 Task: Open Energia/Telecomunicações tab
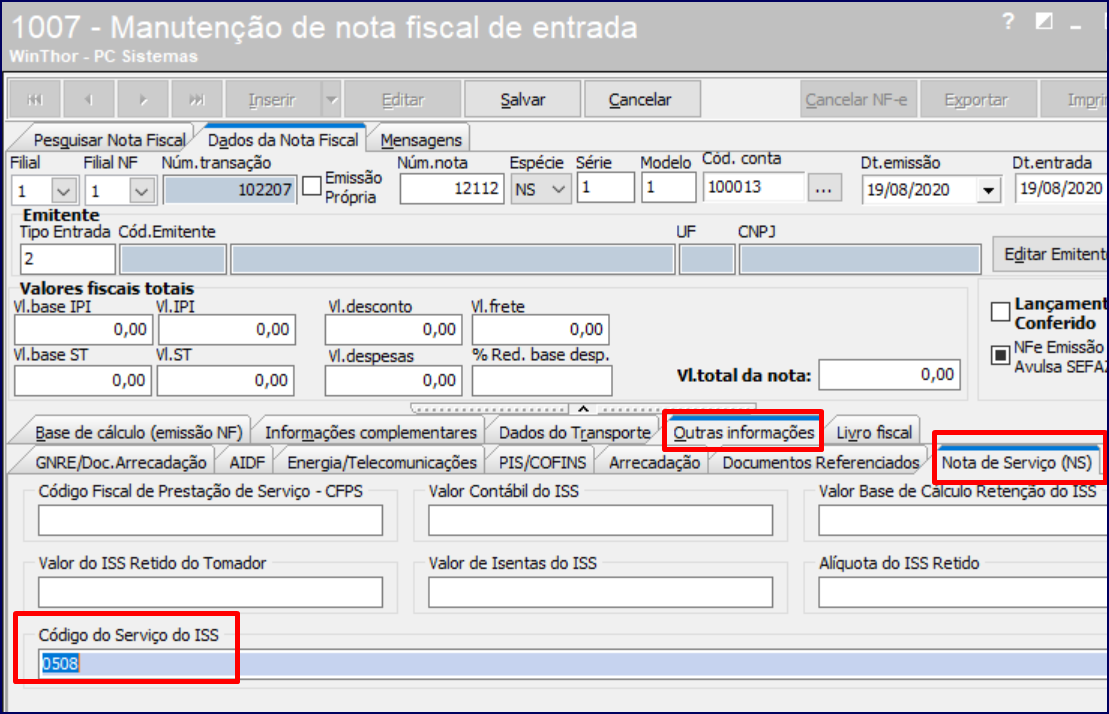pos(382,462)
